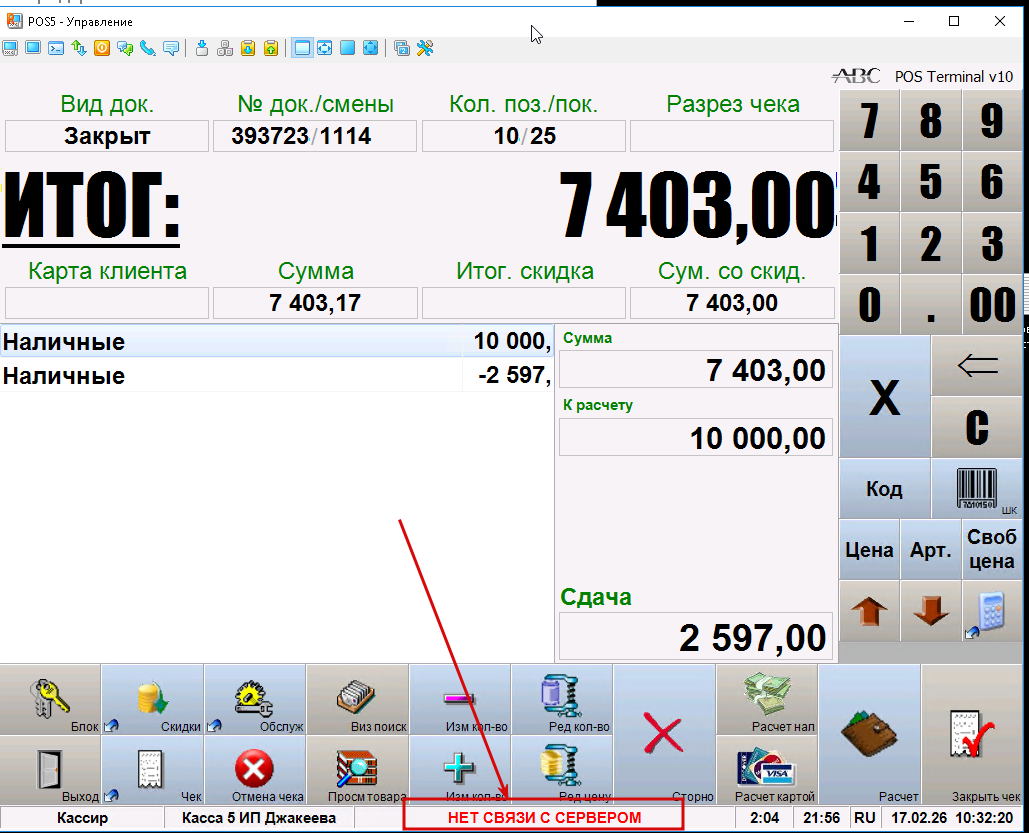This screenshot has width=1029, height=833.
Task: Click the clipboard with down arrow icon
Action: [248, 48]
